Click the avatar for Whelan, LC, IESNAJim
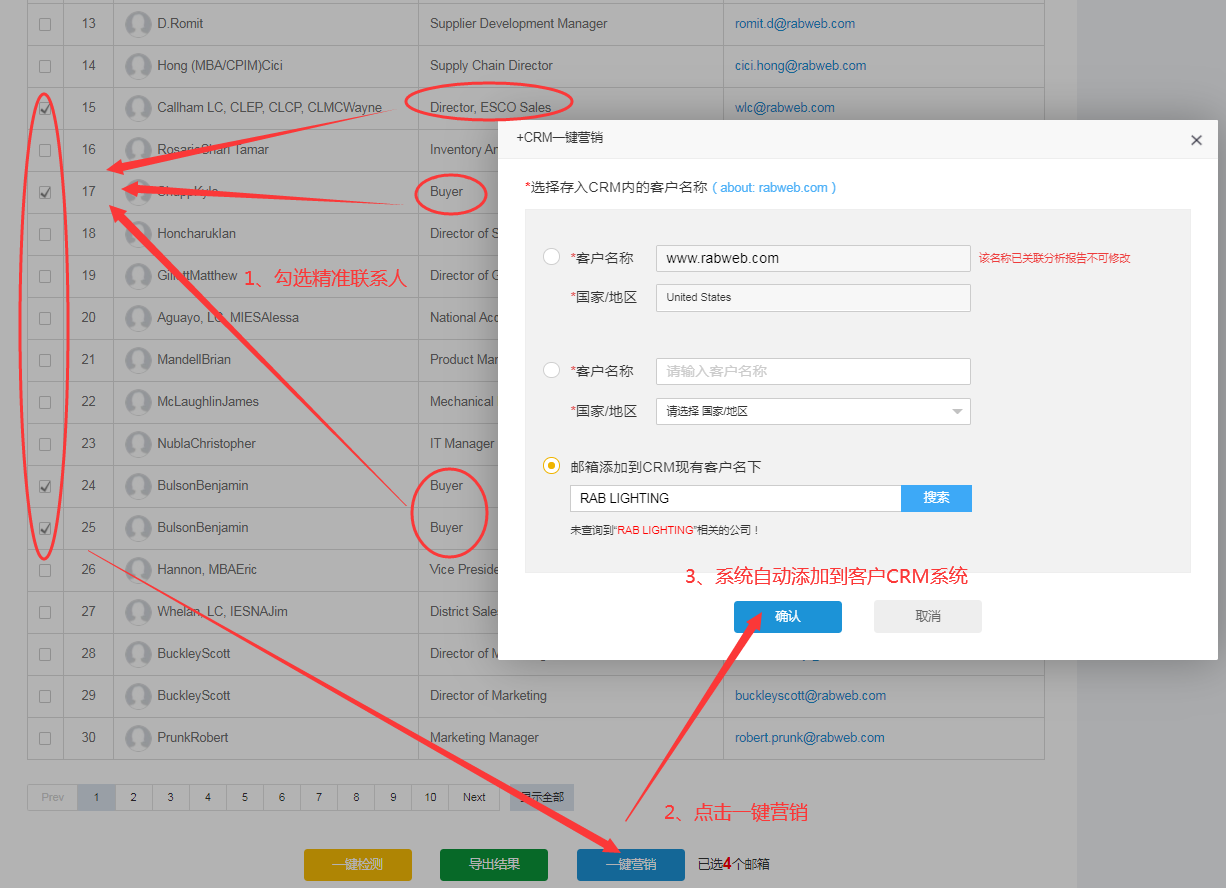 (138, 612)
